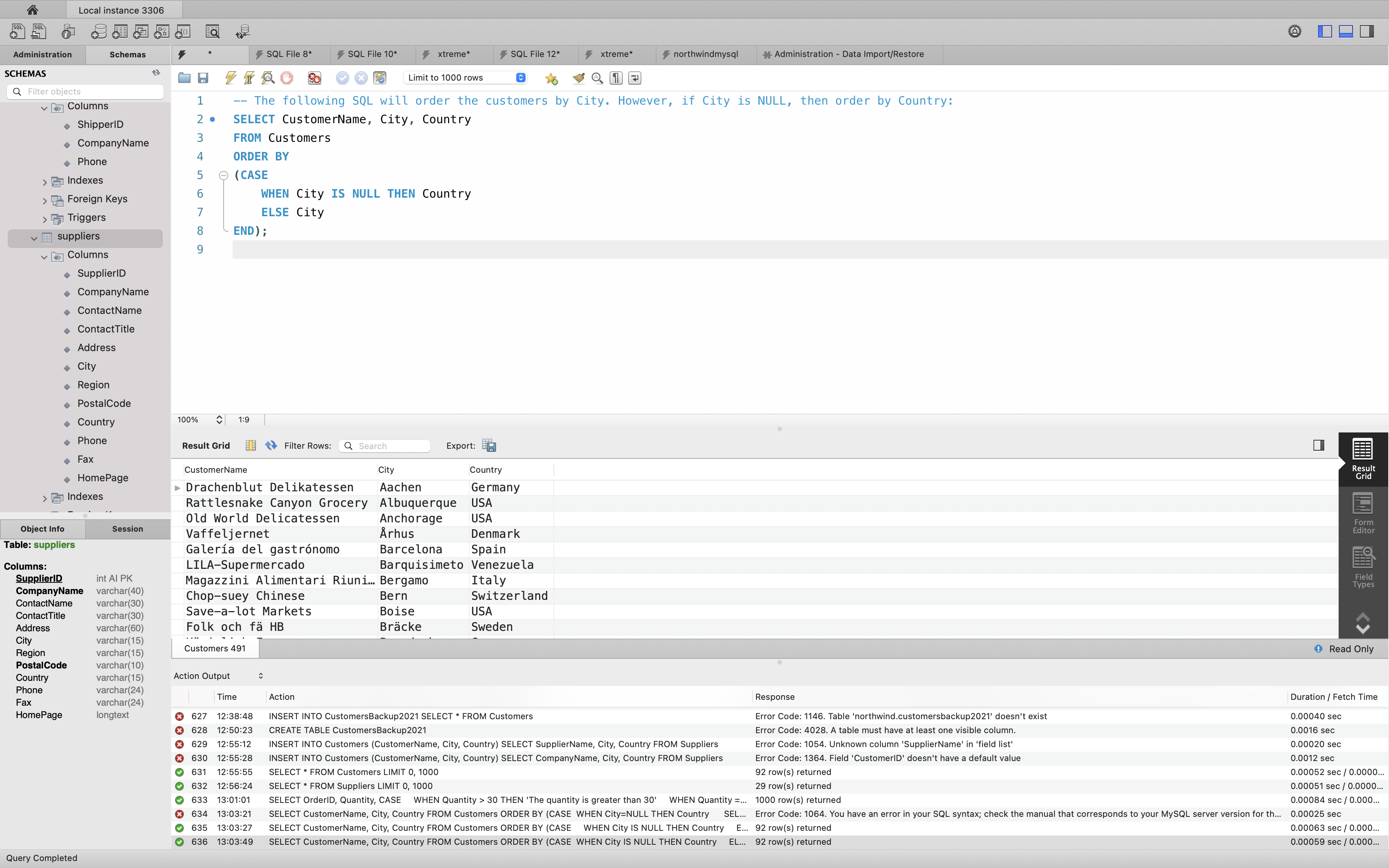Open the Session info tab
1389x868 pixels.
click(x=128, y=529)
